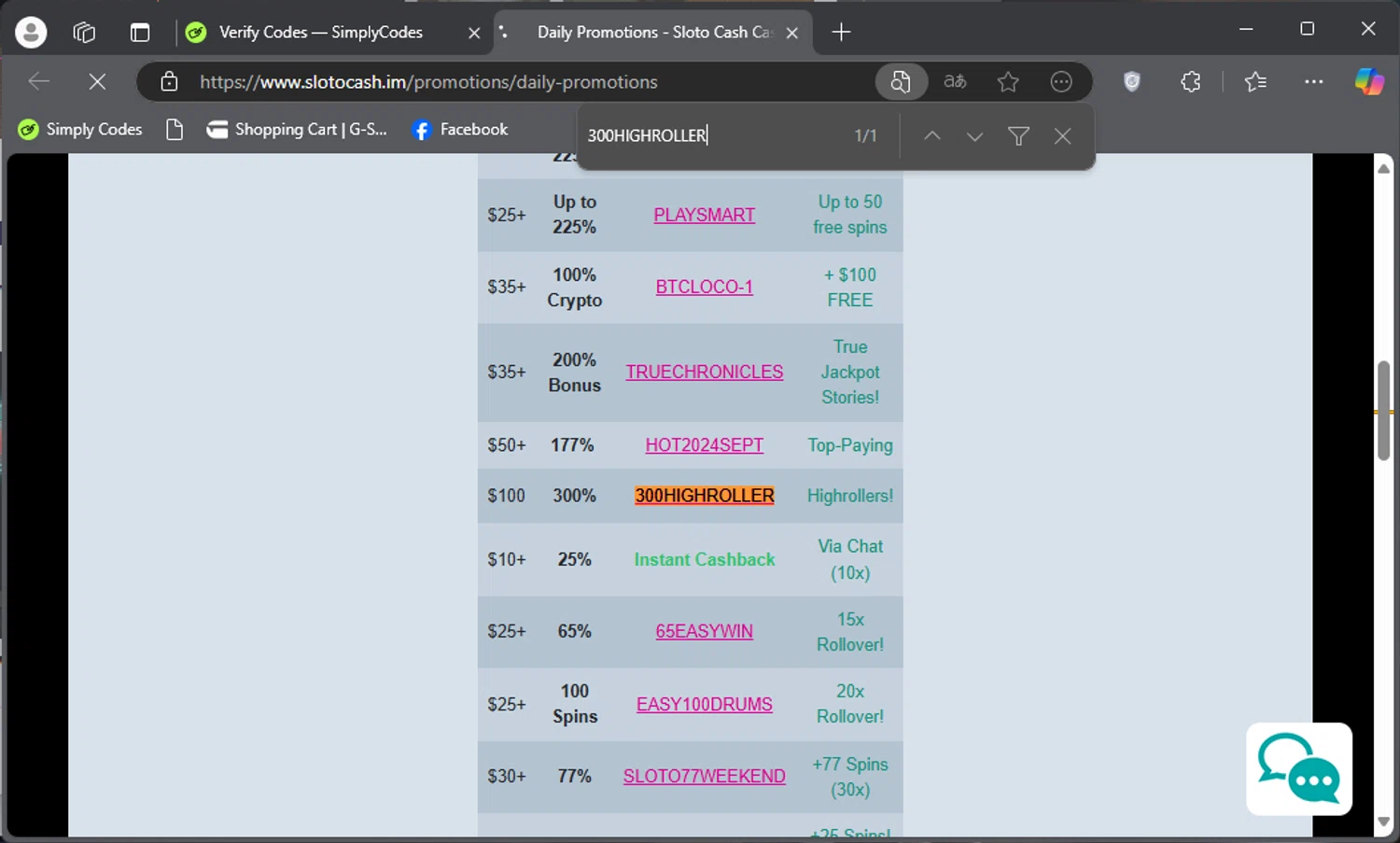Open find filter options
The image size is (1400, 843).
(x=1018, y=136)
